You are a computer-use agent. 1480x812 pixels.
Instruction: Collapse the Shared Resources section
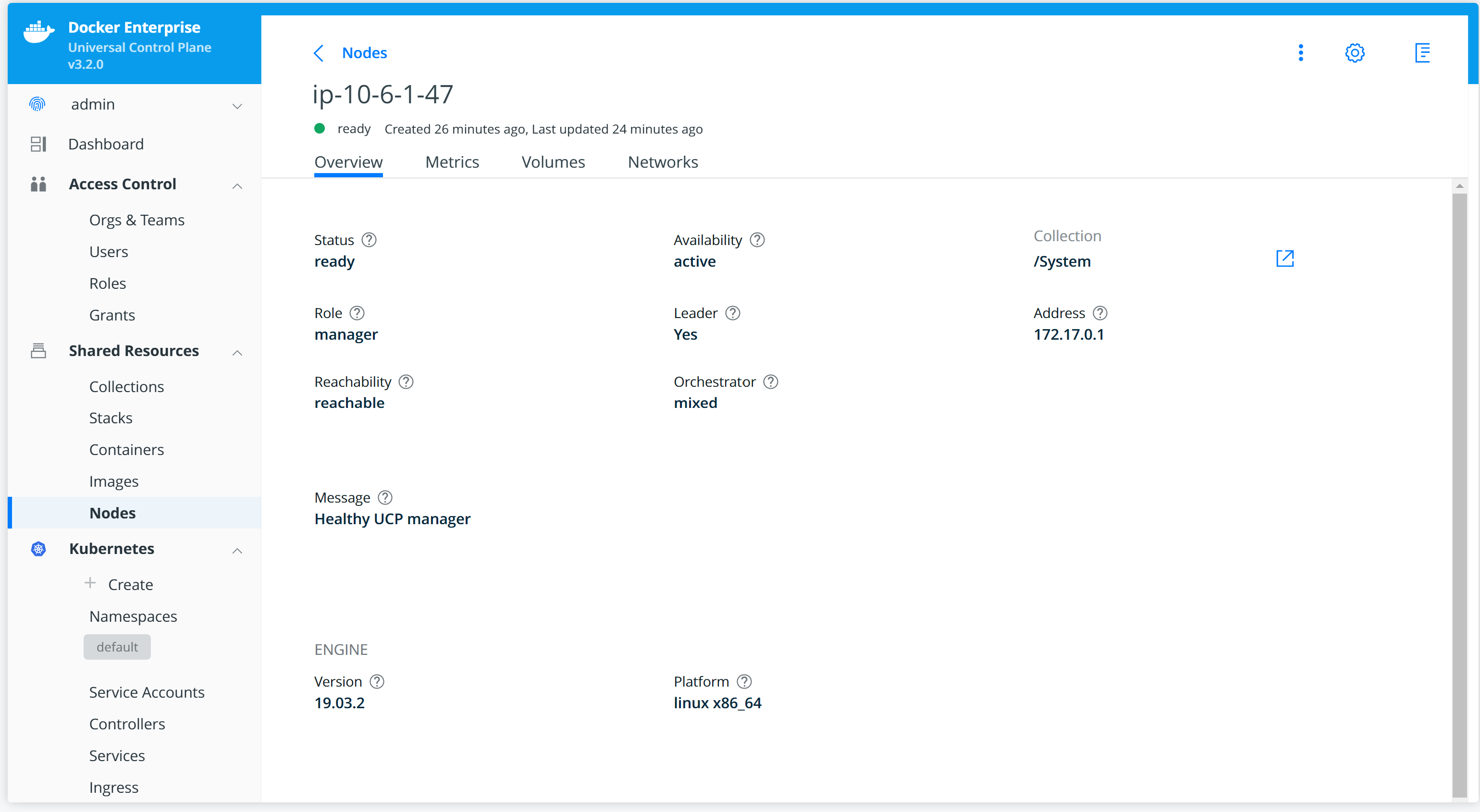[237, 352]
